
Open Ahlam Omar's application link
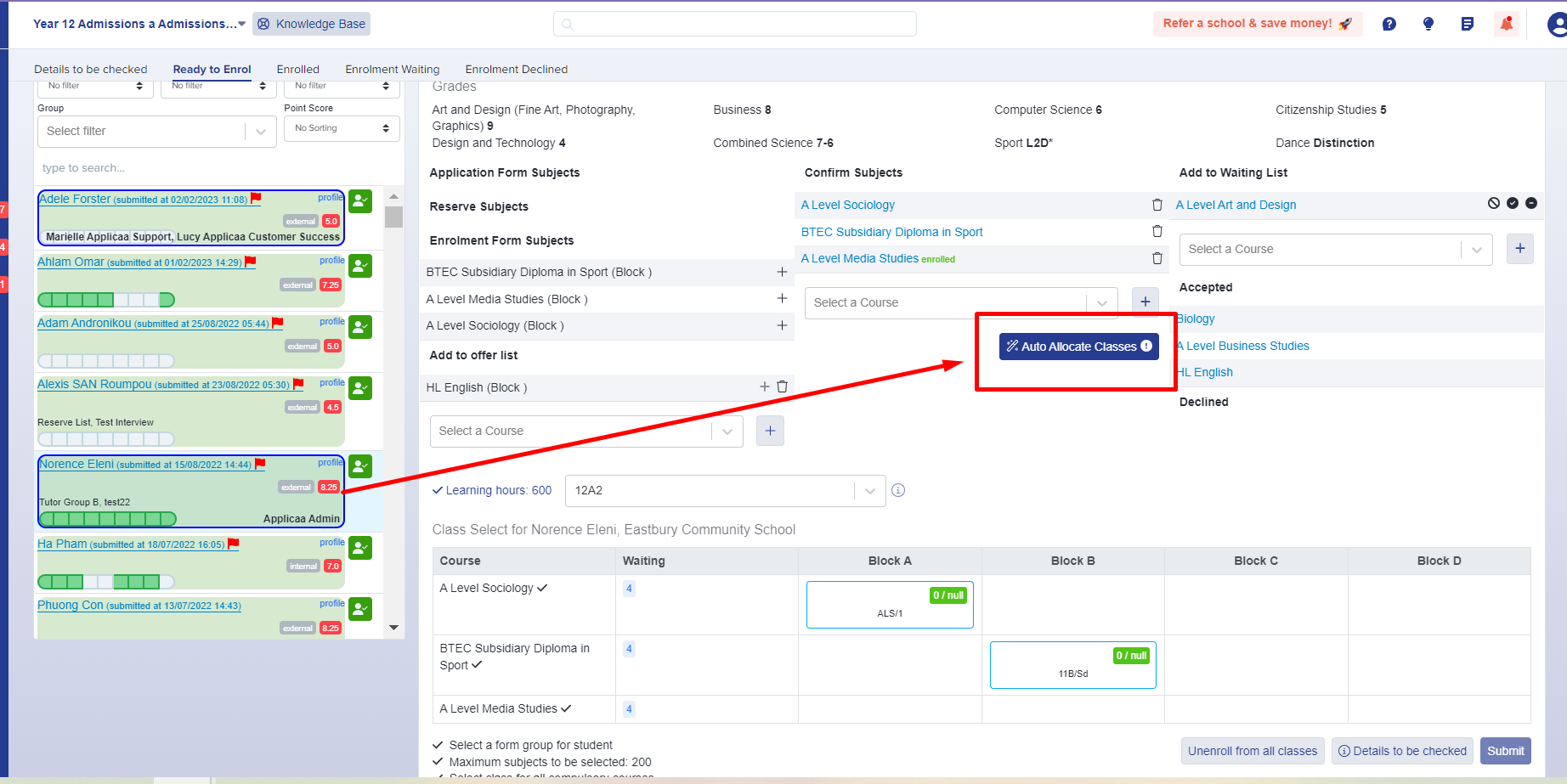pyautogui.click(x=140, y=262)
